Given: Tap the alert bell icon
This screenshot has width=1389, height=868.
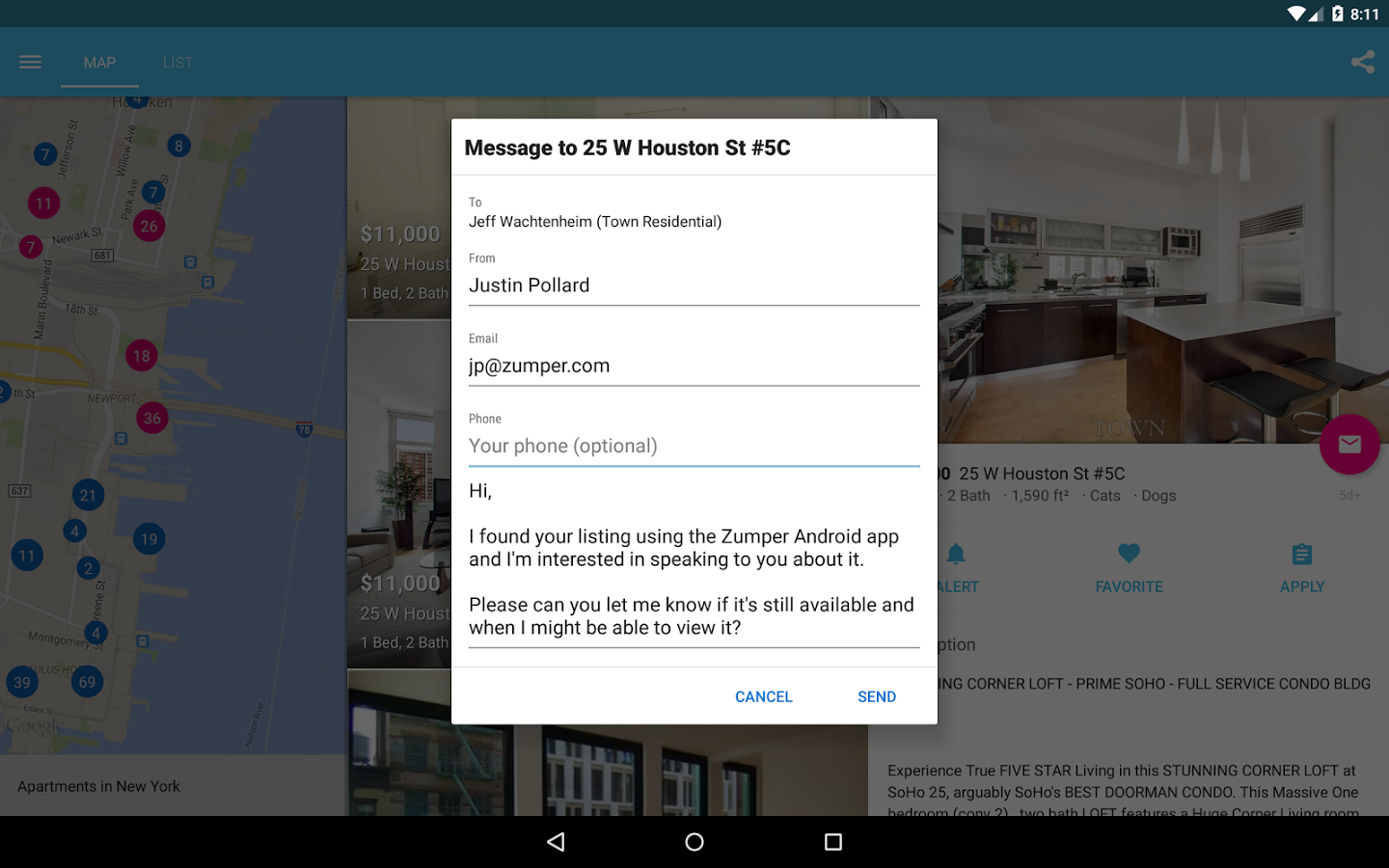Looking at the screenshot, I should pyautogui.click(x=956, y=554).
